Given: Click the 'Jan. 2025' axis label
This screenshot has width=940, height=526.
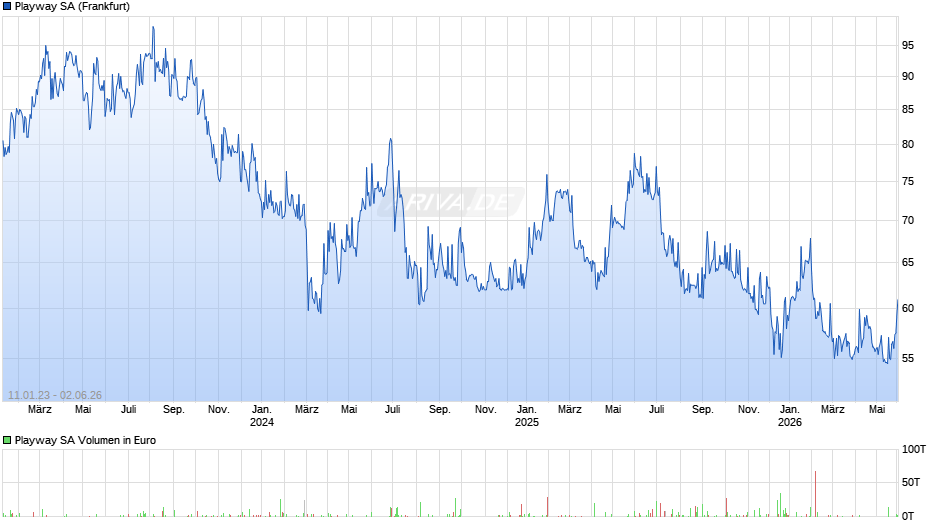Looking at the screenshot, I should click(527, 416).
